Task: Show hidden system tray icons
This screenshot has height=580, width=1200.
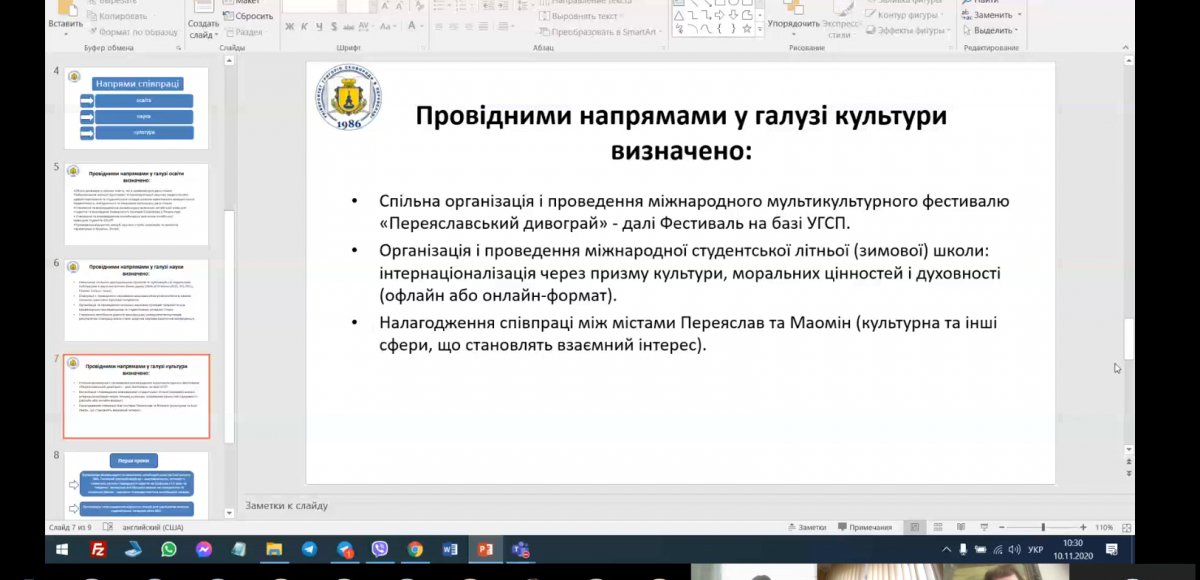Action: coord(946,550)
